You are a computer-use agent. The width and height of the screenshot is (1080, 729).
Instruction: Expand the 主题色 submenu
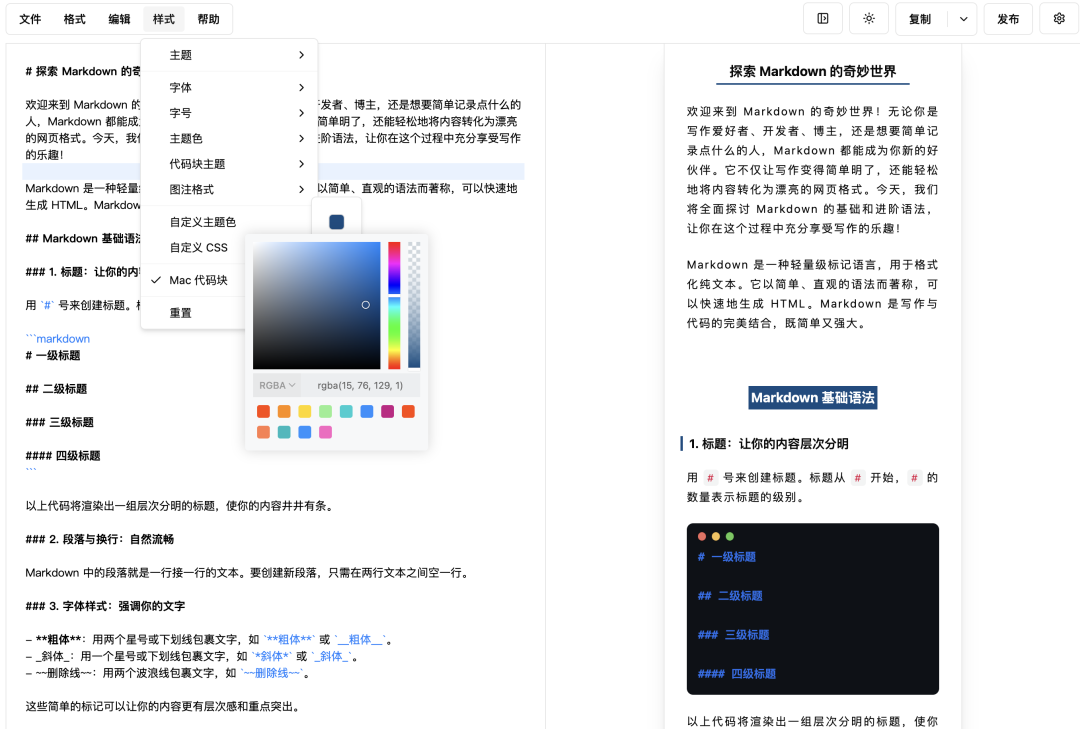[230, 139]
